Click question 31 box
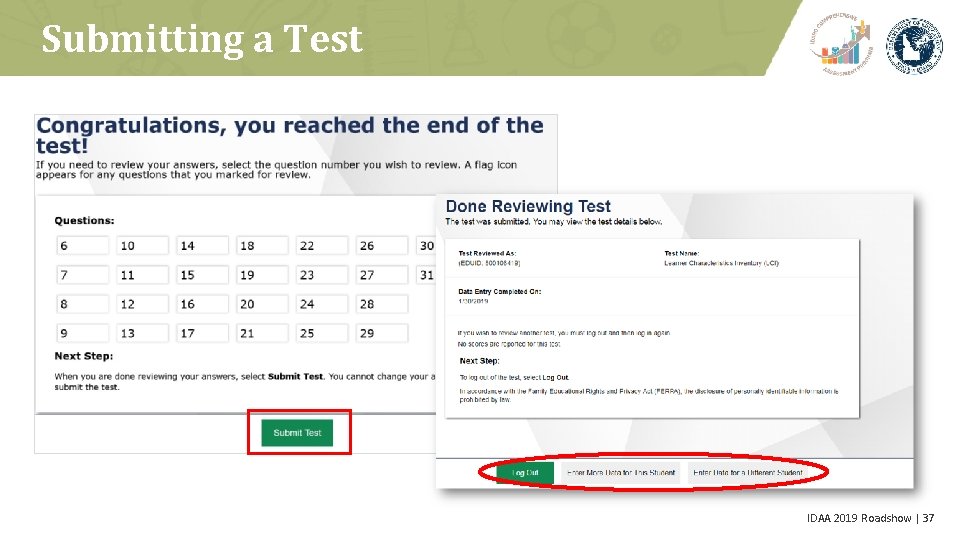This screenshot has height=540, width=960. tap(426, 275)
